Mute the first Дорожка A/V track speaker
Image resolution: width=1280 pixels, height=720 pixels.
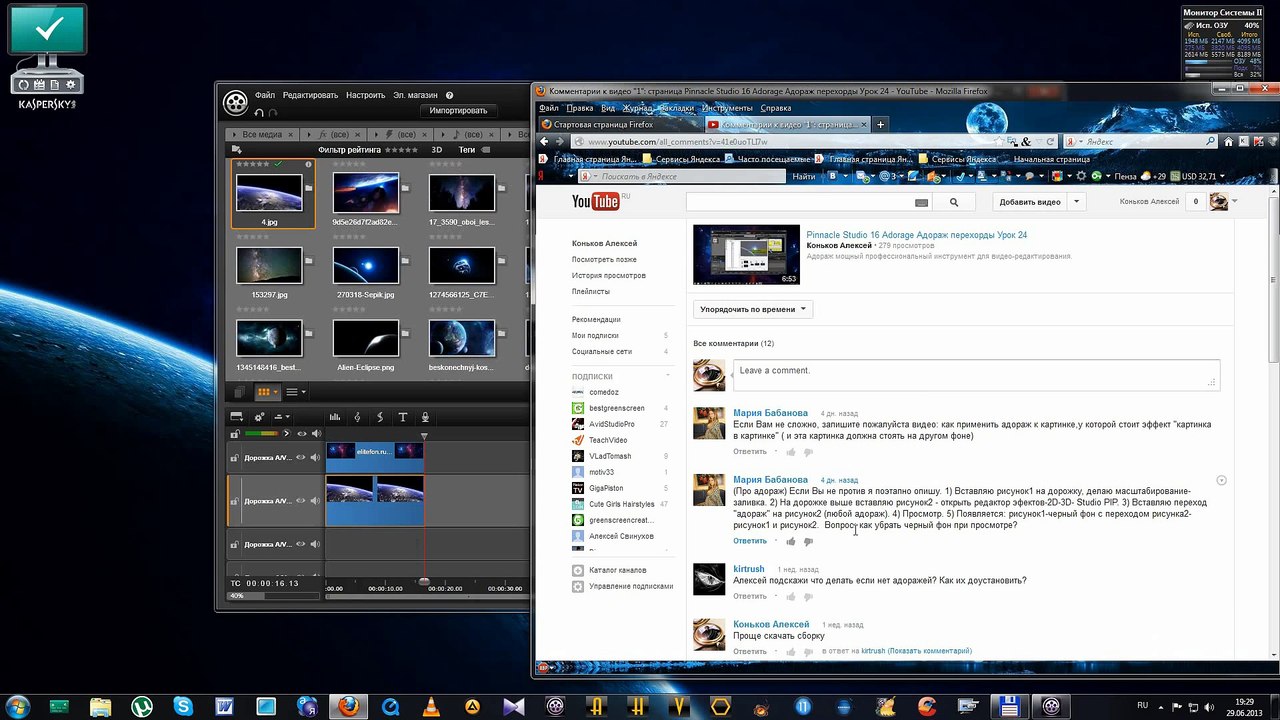316,458
